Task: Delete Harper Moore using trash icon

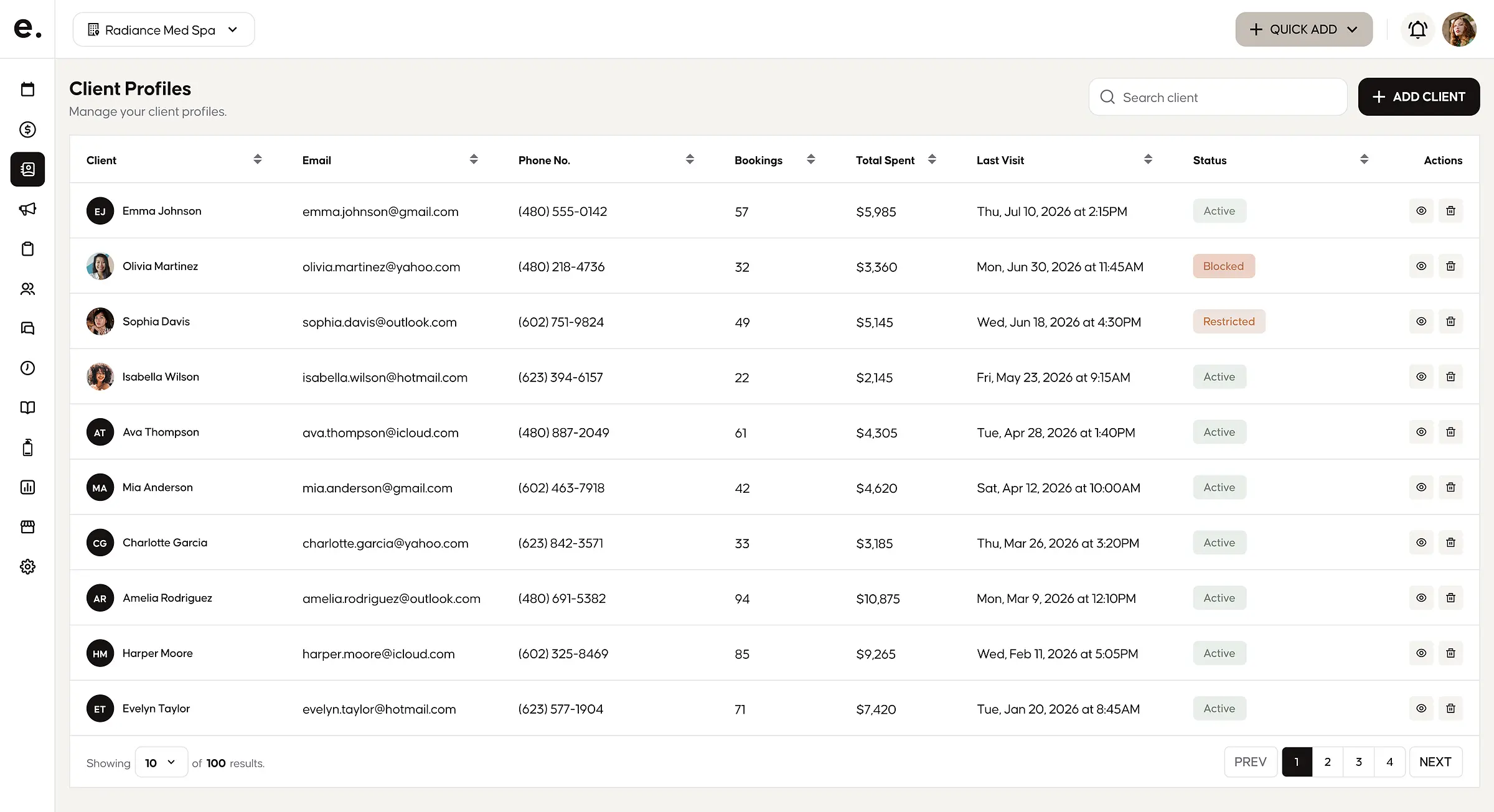Action: [1450, 653]
